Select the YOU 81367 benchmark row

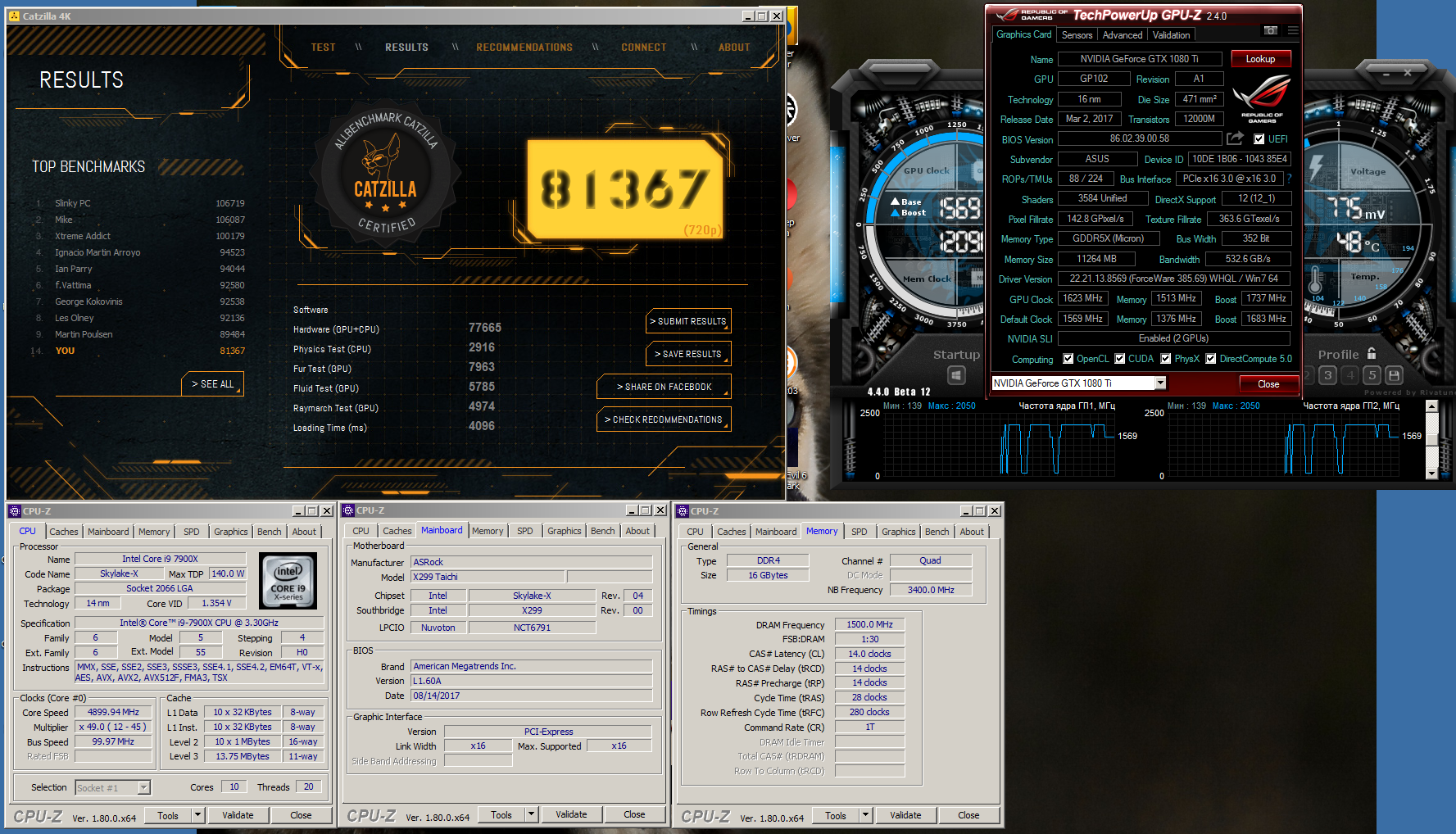coord(139,351)
